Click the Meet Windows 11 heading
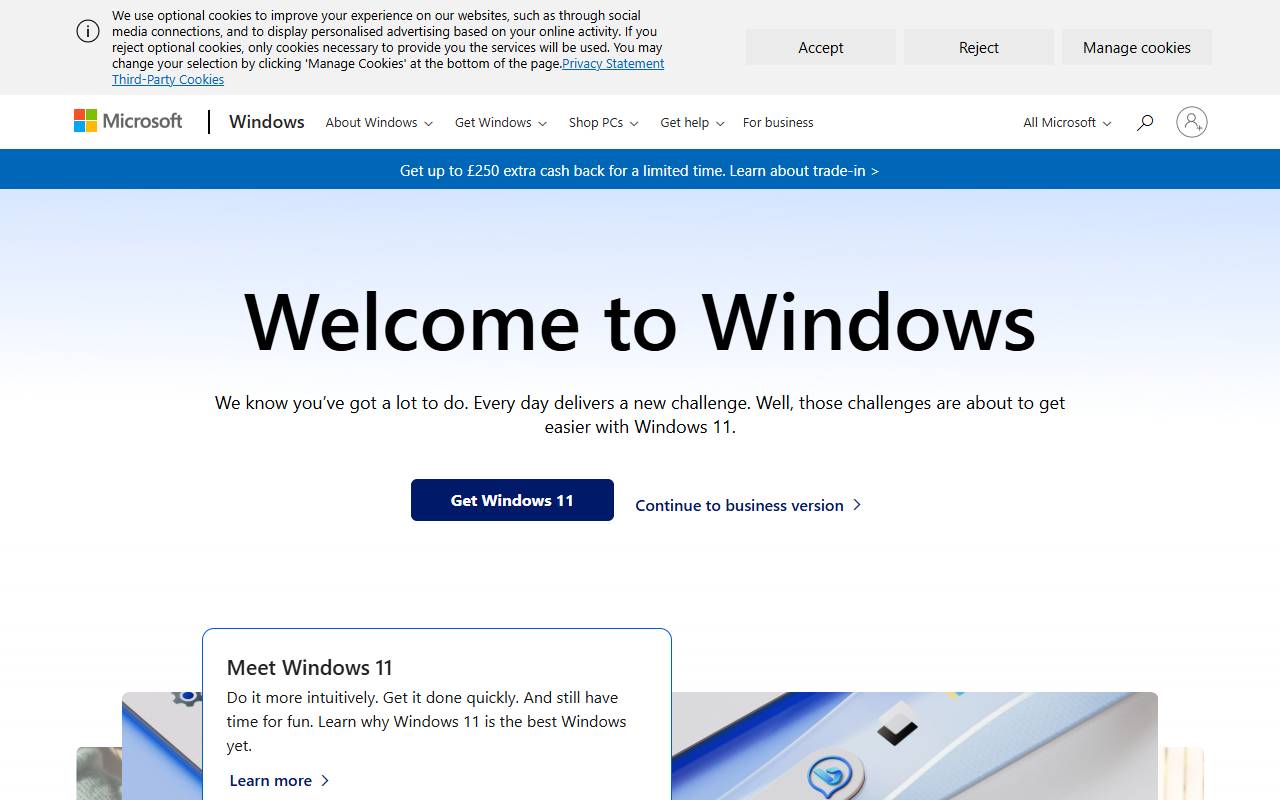 (310, 667)
